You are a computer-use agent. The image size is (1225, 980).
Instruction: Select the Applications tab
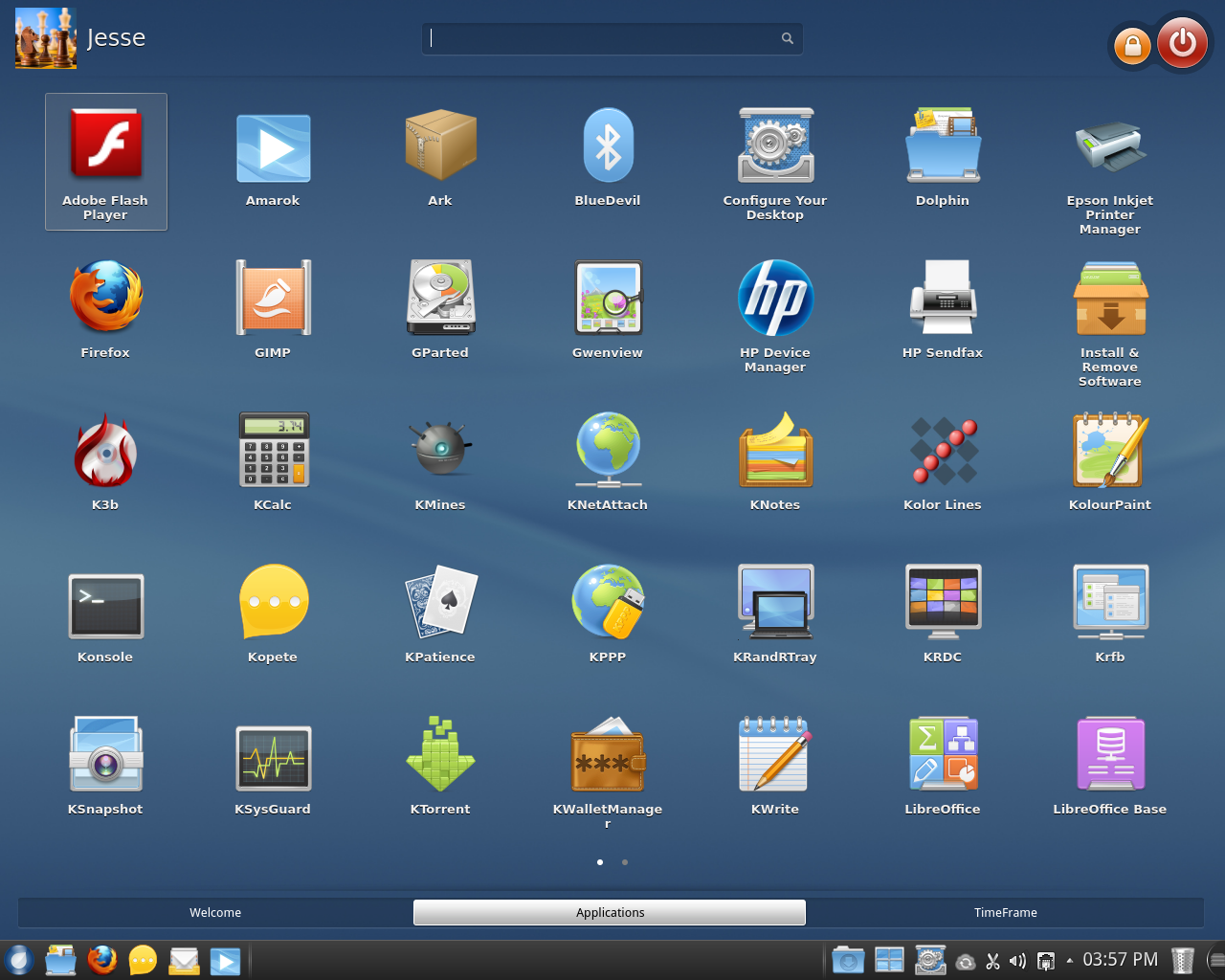point(610,912)
